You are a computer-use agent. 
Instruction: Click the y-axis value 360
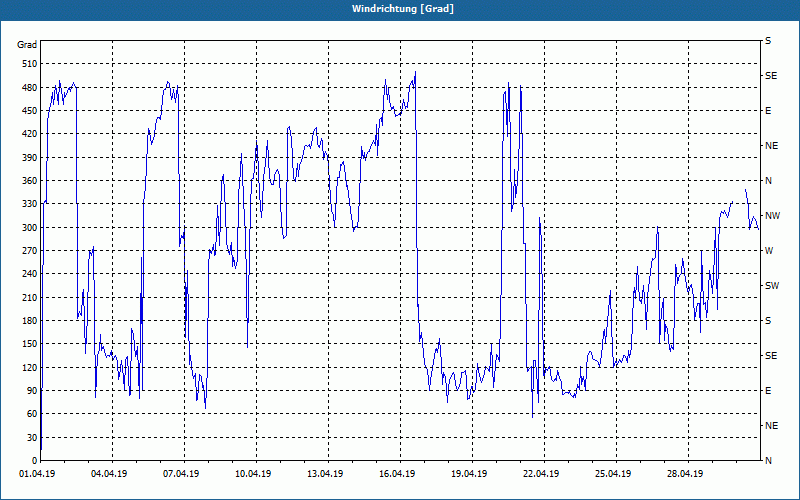30,181
